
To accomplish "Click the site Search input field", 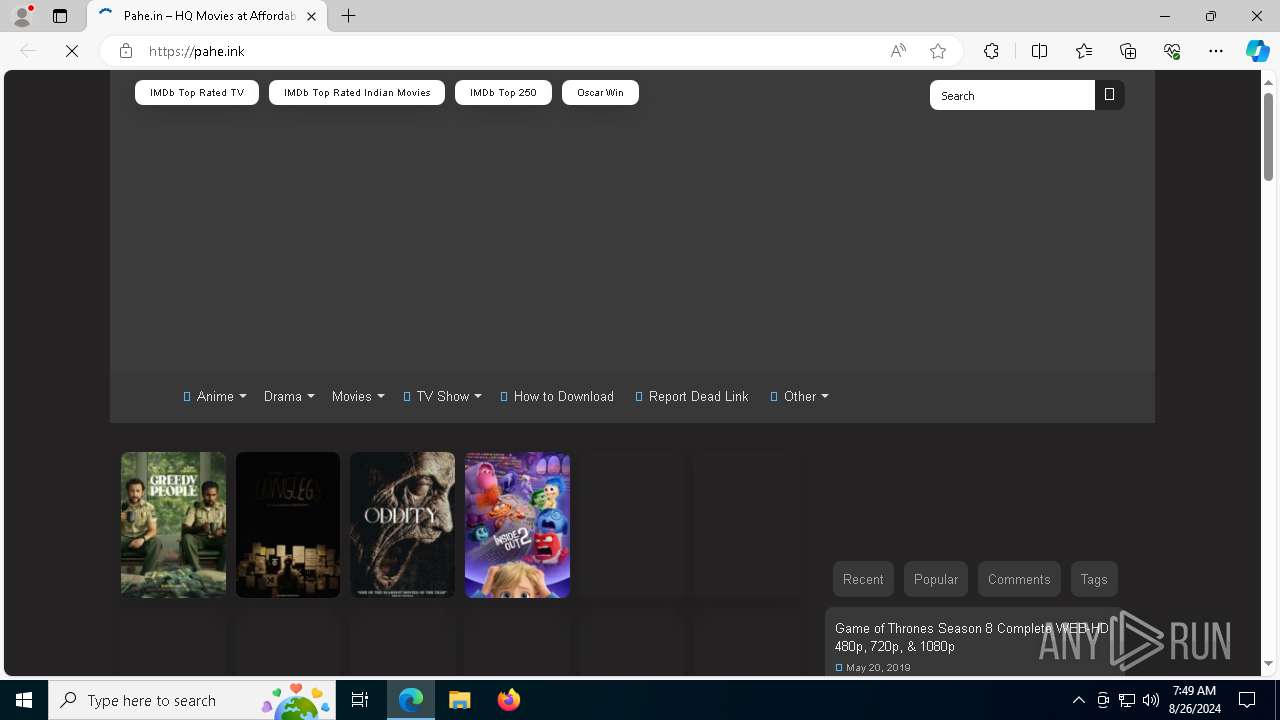I will [1012, 95].
